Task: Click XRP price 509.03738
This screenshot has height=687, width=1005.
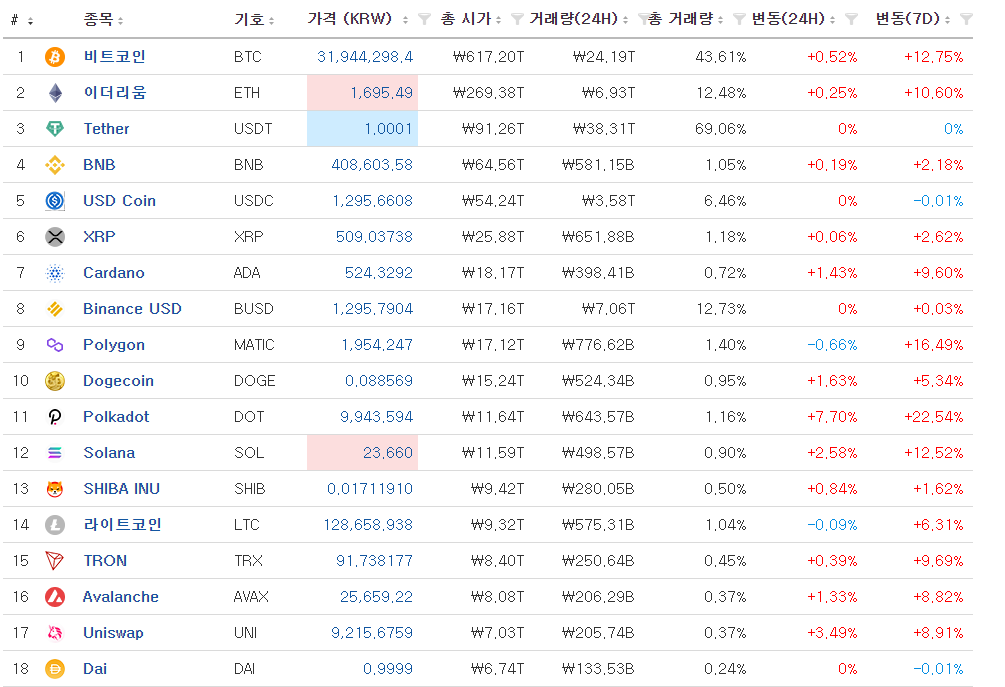Action: [x=374, y=236]
